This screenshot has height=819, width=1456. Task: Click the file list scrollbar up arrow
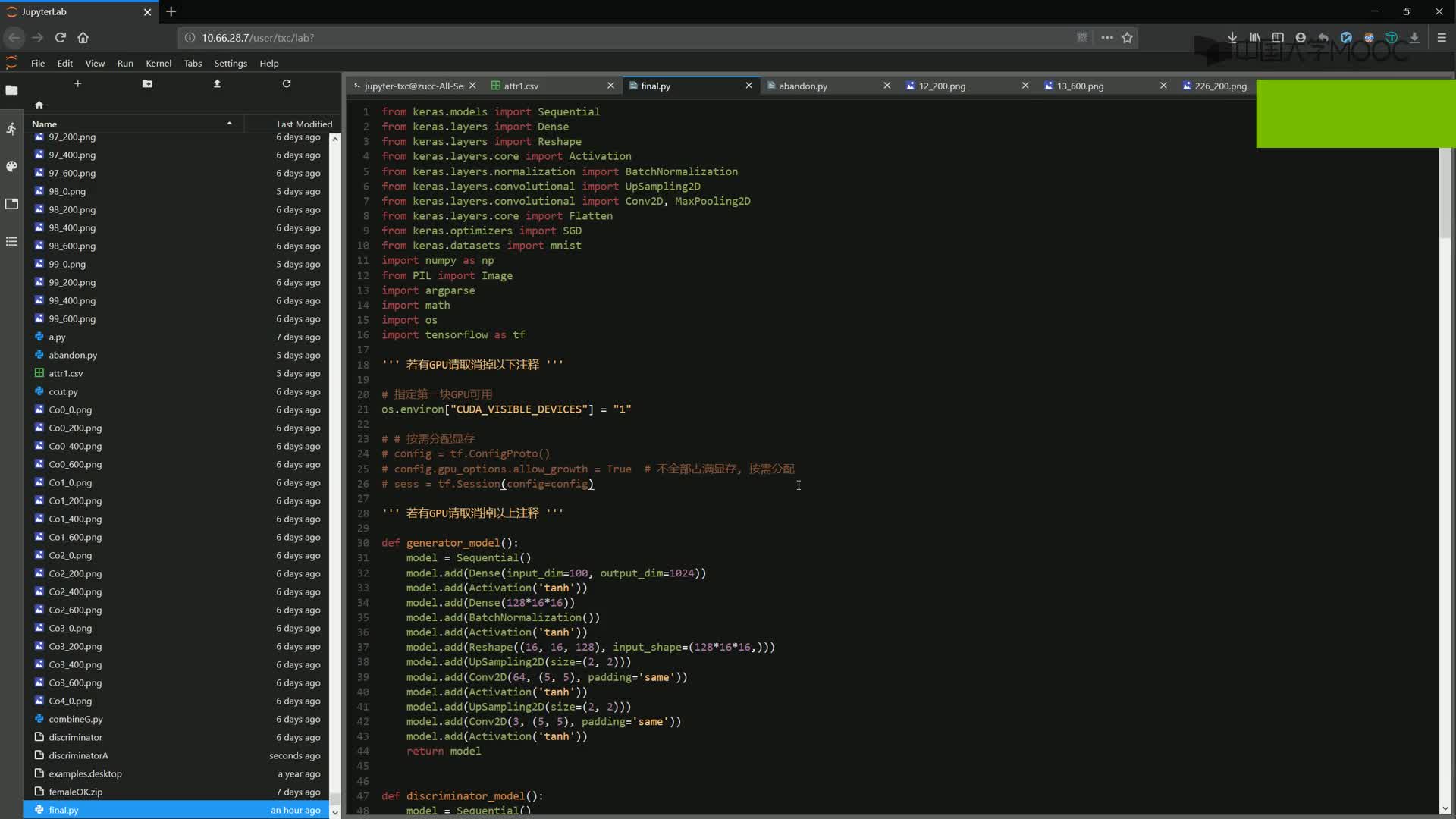click(x=334, y=139)
